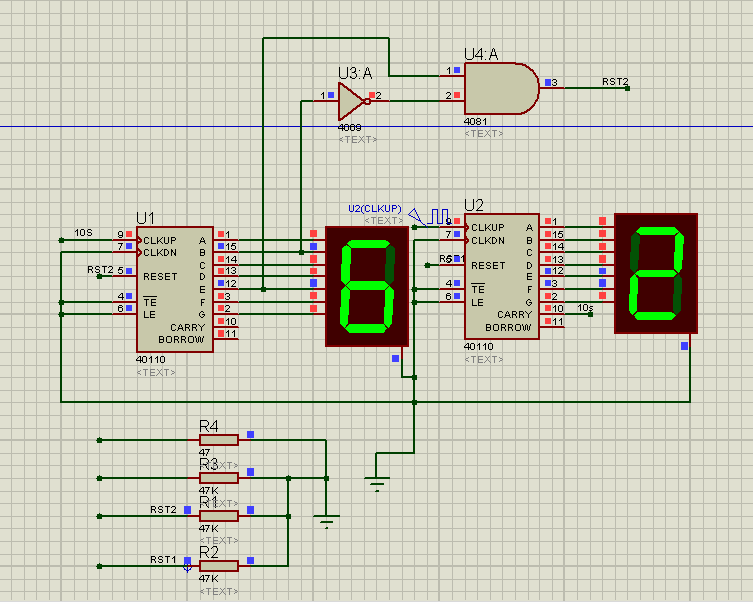Click pin 11 borrow output of U2

[552, 326]
